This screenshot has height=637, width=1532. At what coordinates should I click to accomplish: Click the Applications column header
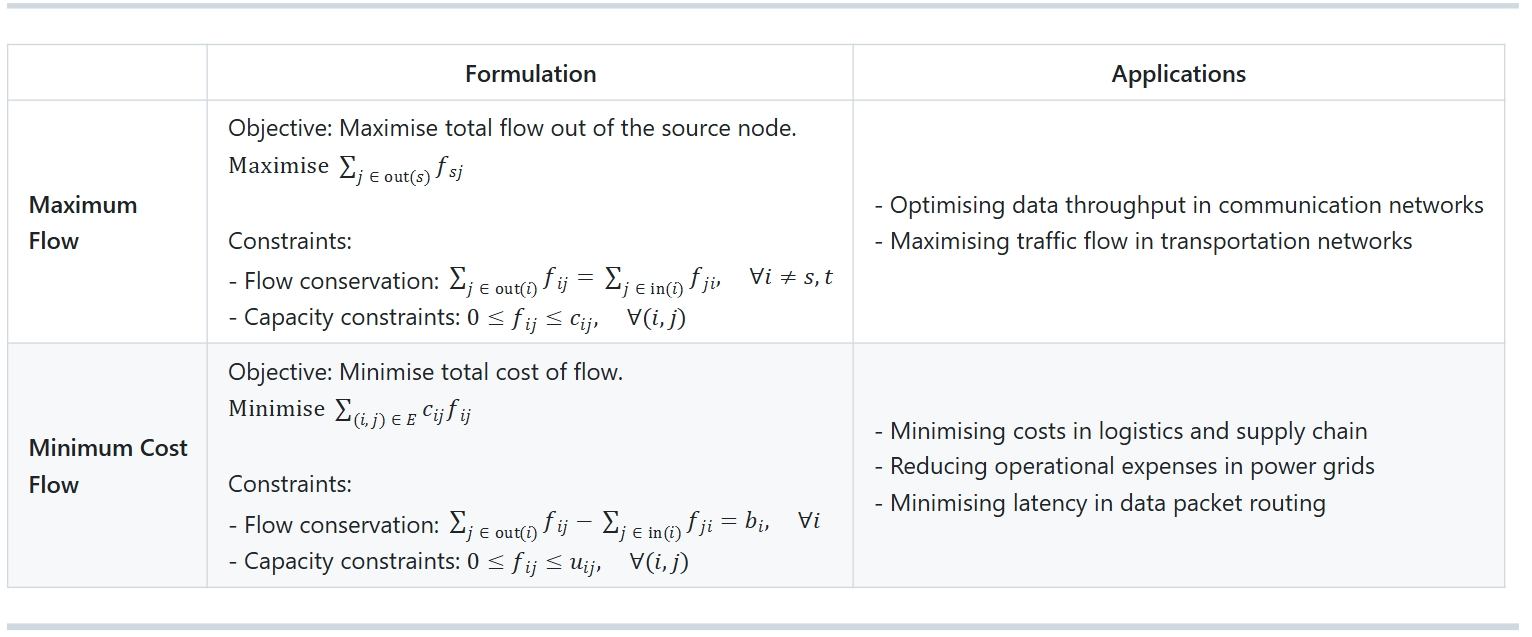click(x=1178, y=74)
